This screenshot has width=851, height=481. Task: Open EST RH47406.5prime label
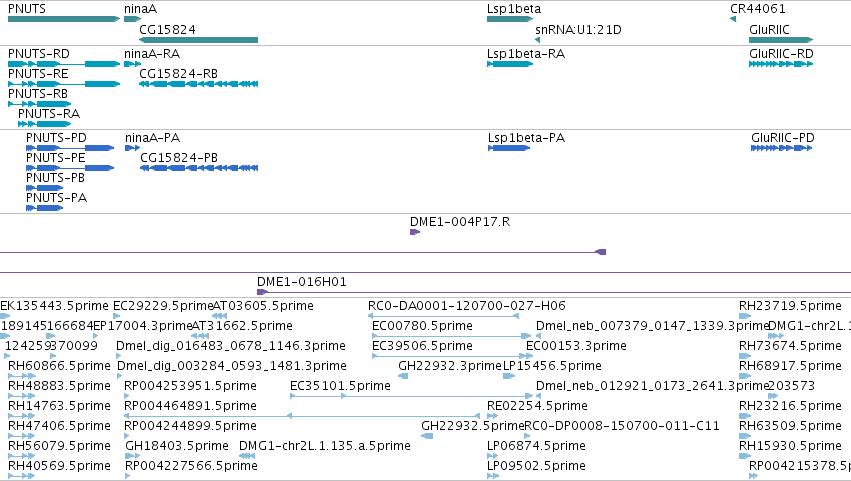pyautogui.click(x=59, y=426)
